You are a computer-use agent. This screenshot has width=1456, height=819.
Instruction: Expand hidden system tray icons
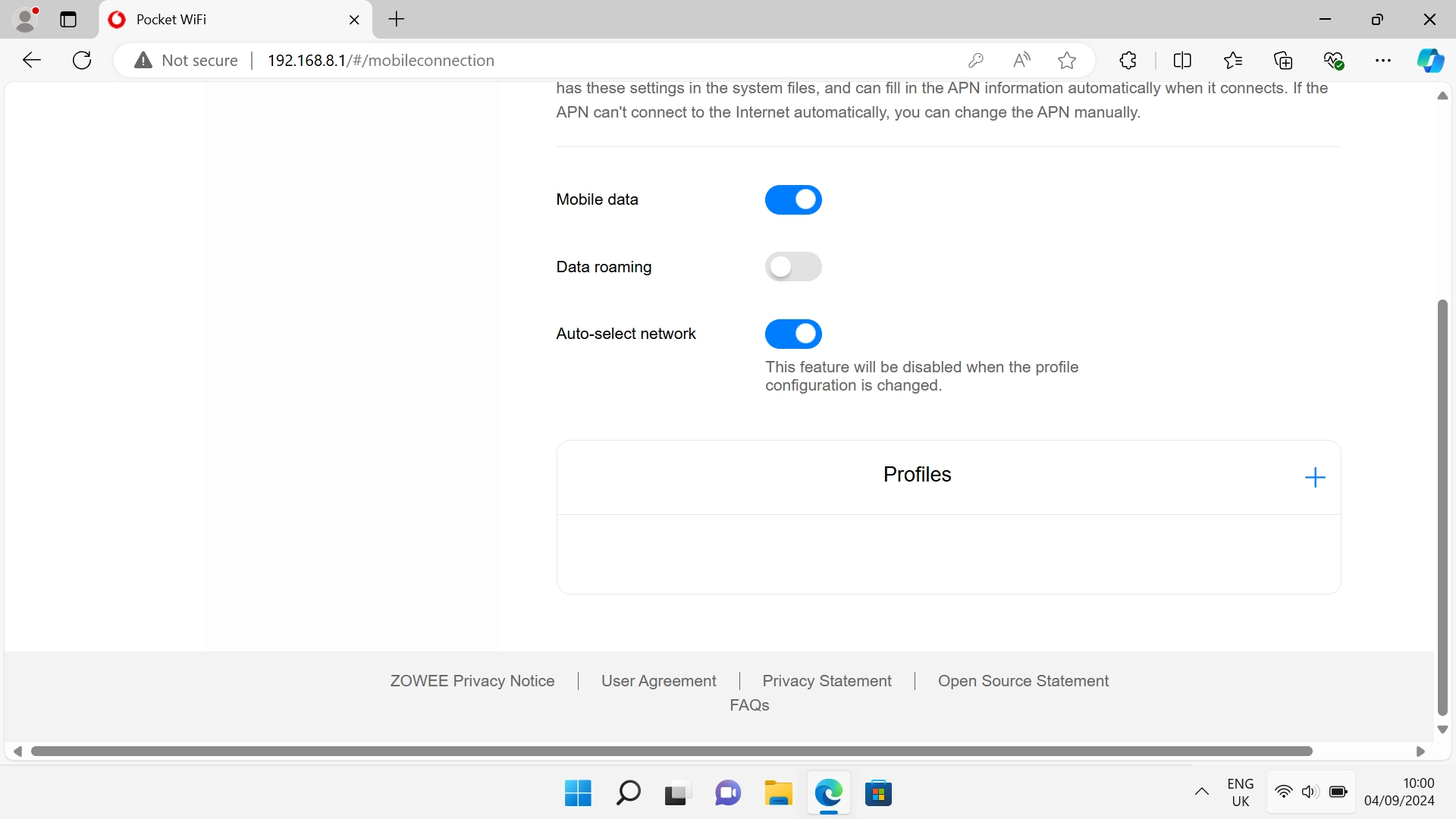(x=1202, y=792)
